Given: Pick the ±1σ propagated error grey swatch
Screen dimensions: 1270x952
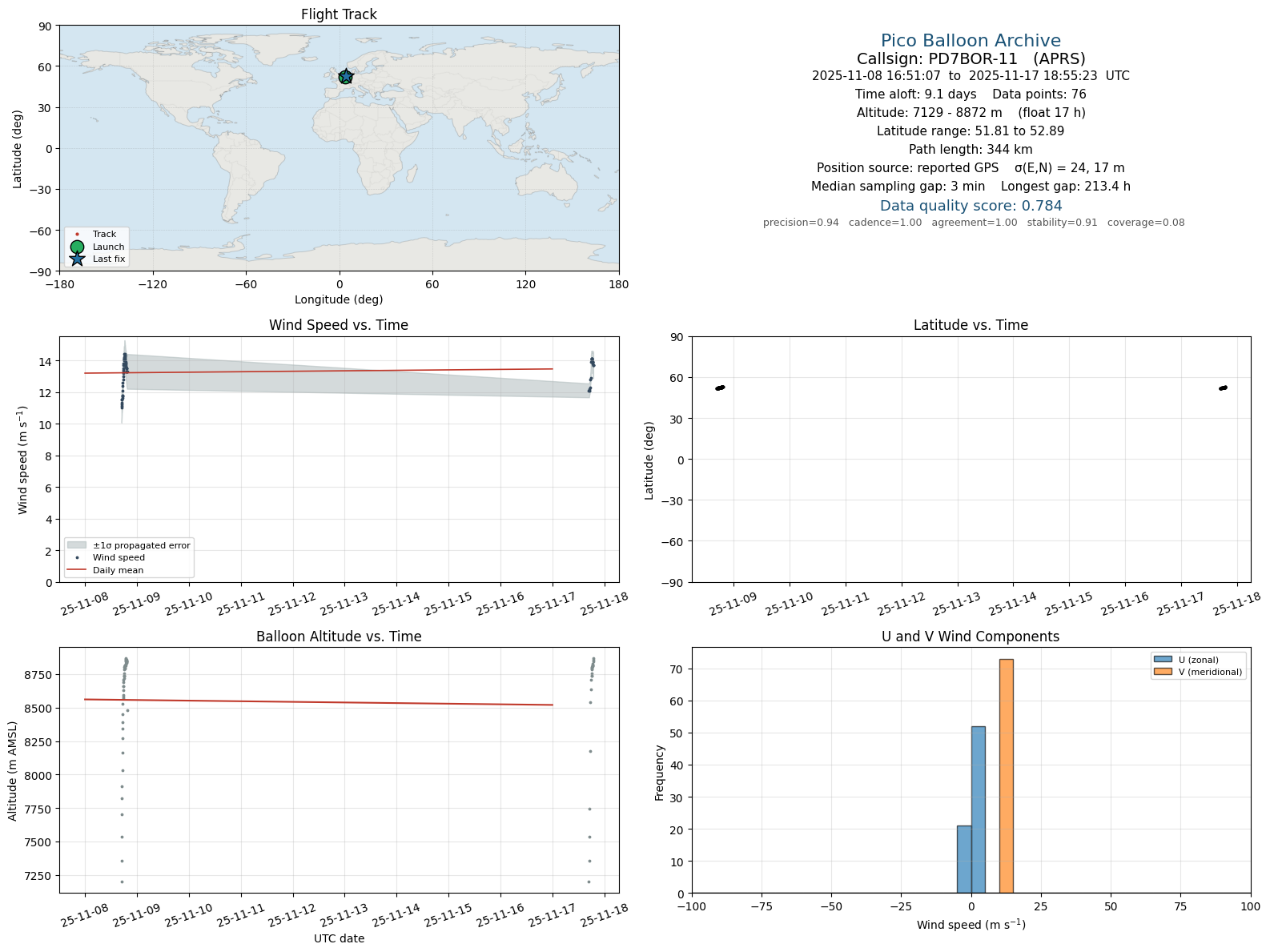Looking at the screenshot, I should 77,545.
